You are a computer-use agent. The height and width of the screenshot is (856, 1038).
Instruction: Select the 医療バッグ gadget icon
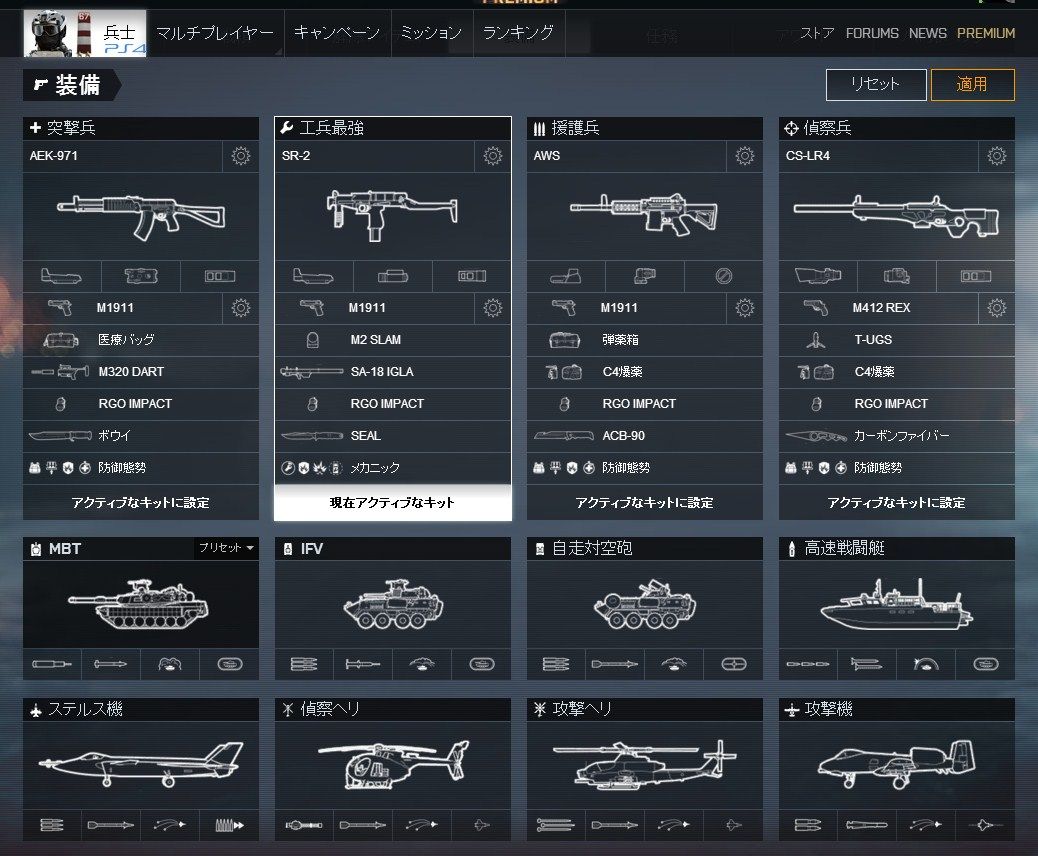(61, 340)
